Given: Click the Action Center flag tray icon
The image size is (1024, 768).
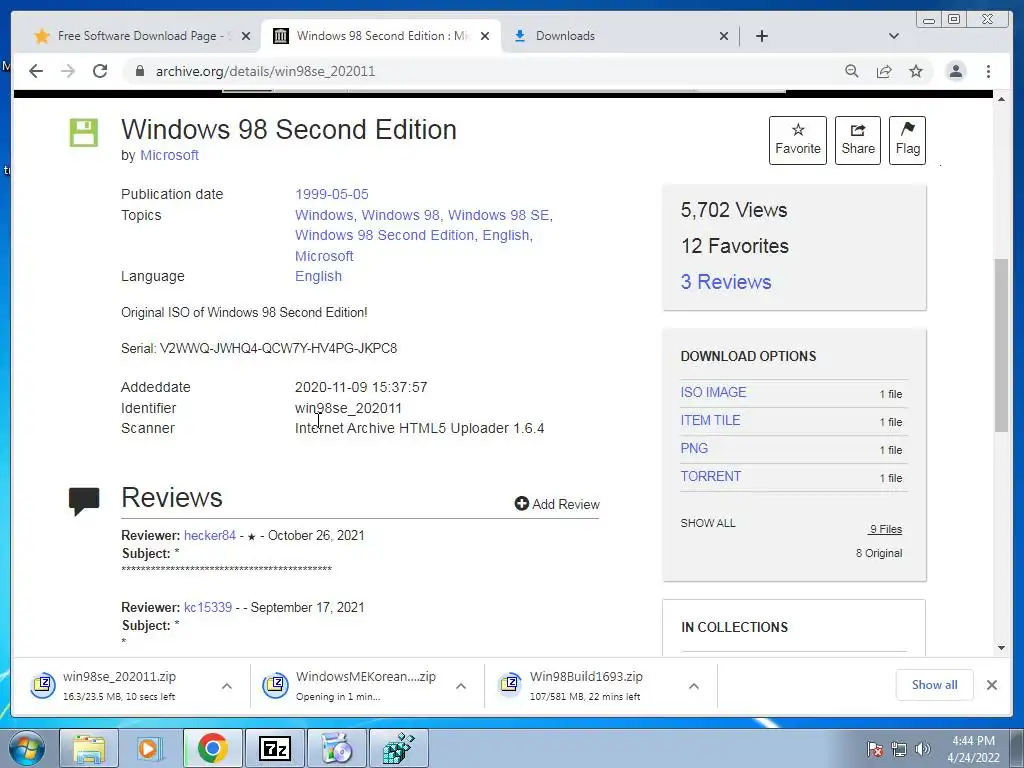Looking at the screenshot, I should 874,749.
